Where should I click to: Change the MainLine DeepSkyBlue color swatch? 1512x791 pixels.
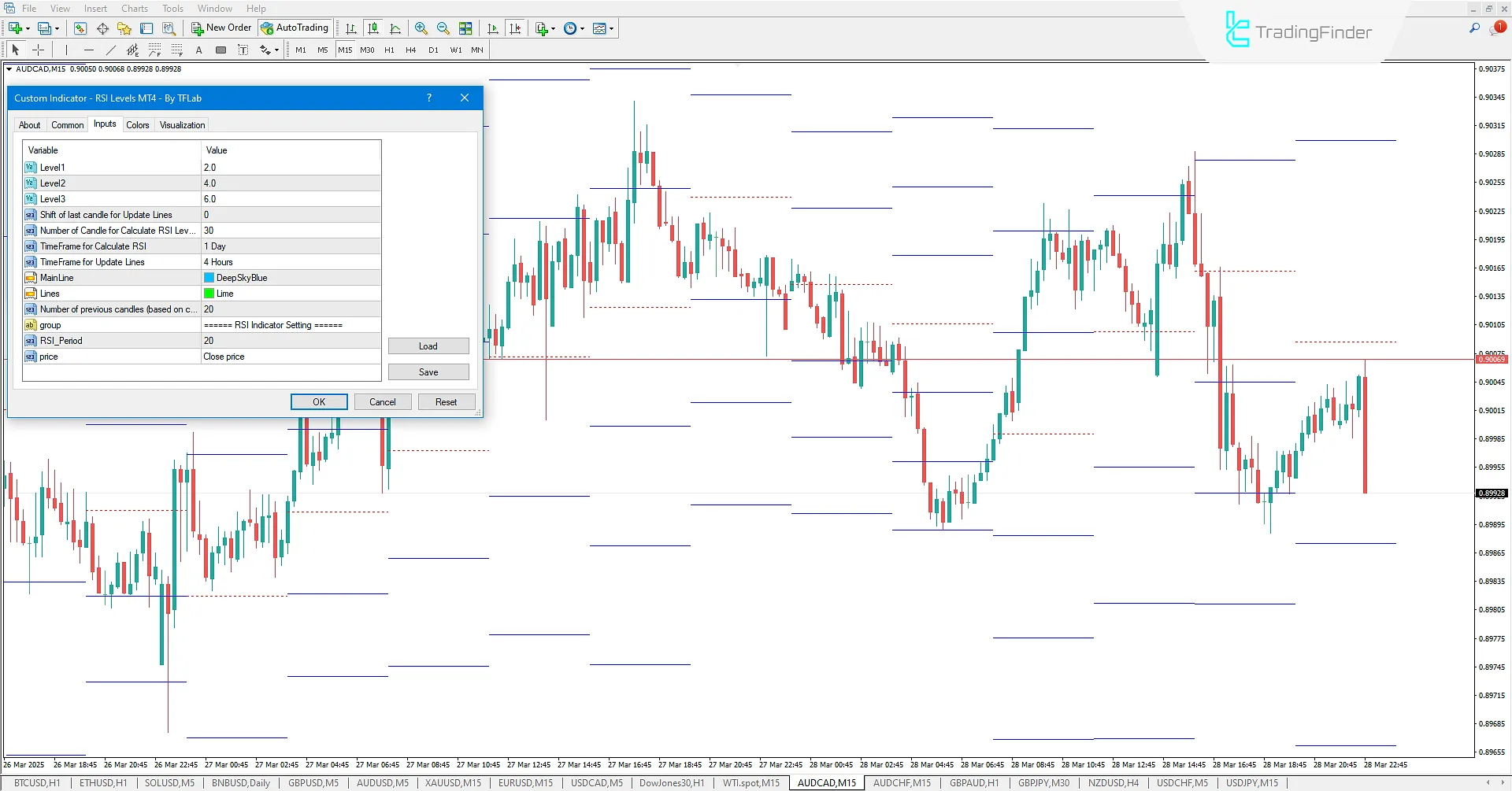(x=209, y=277)
